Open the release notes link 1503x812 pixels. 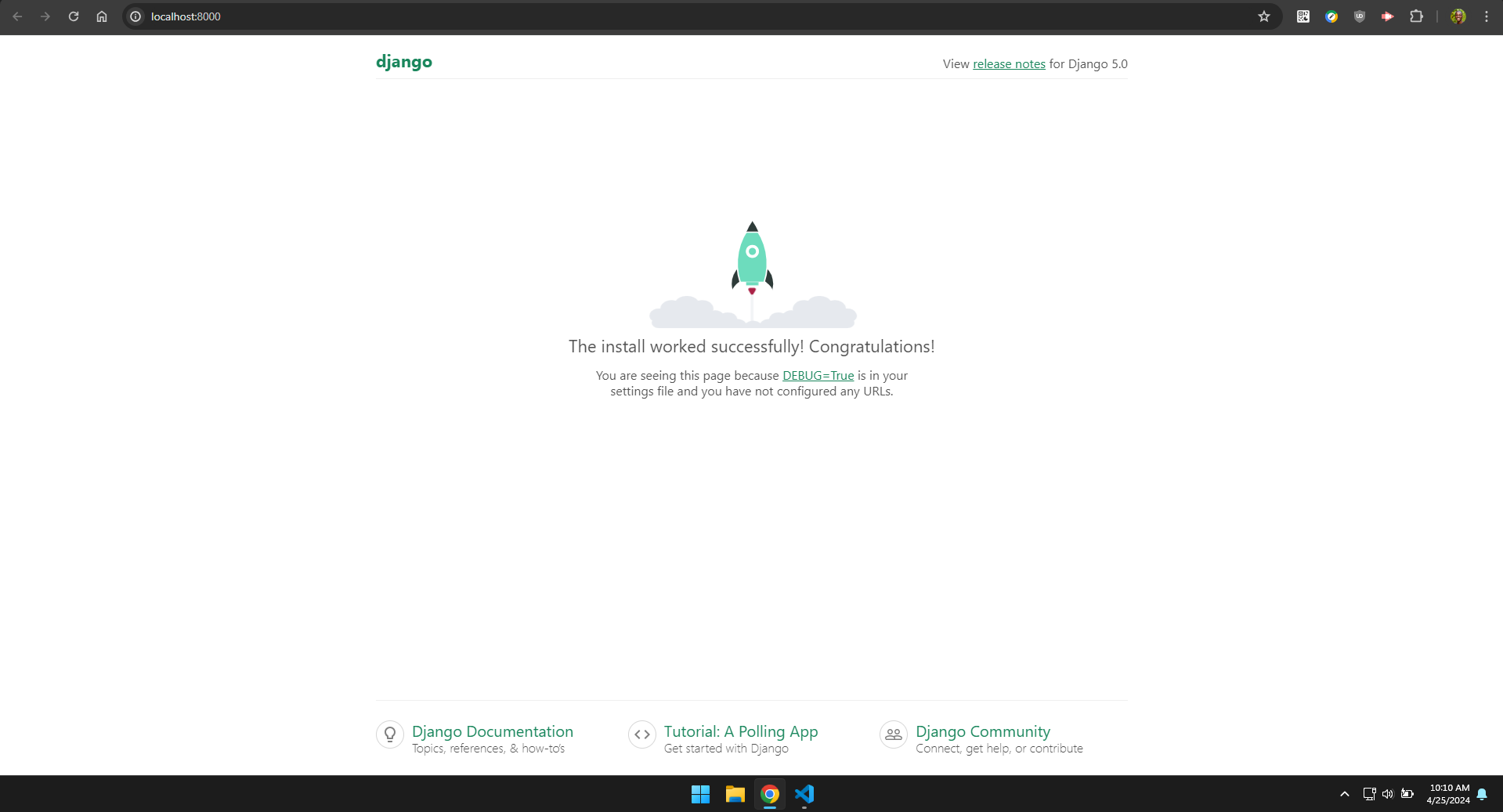click(x=1009, y=64)
